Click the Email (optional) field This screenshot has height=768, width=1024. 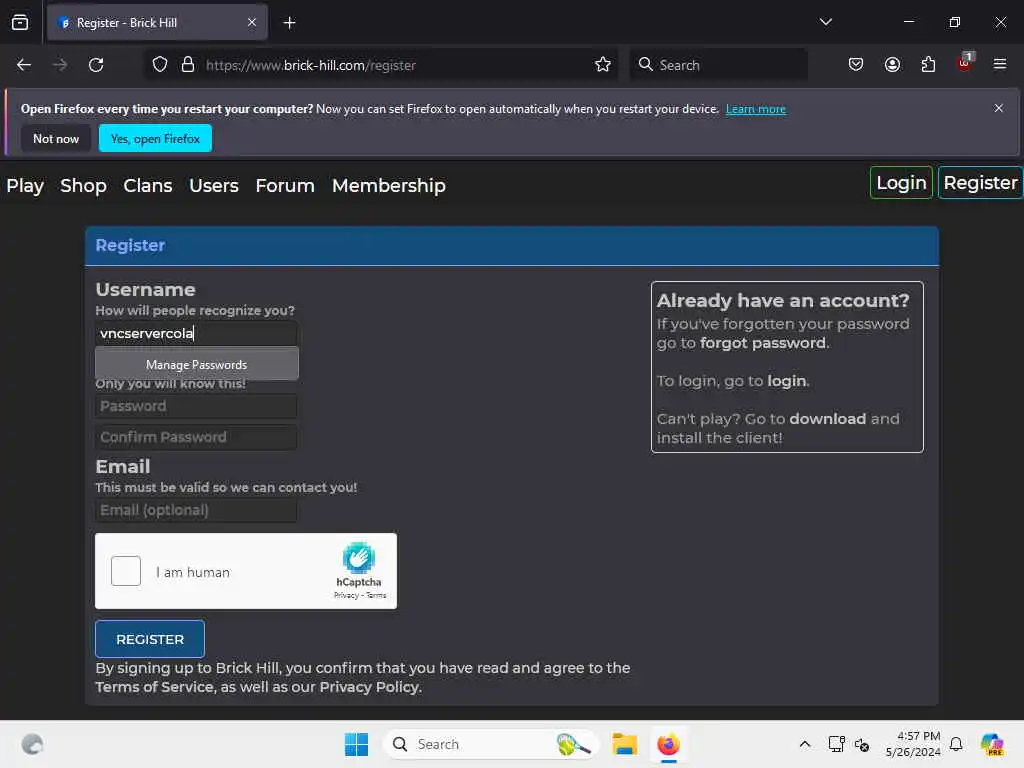(196, 510)
